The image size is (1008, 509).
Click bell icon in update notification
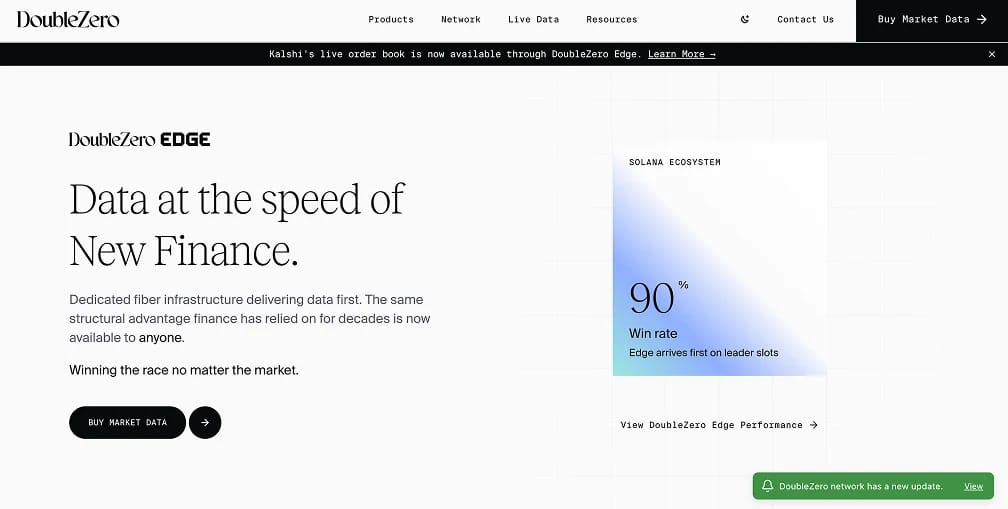[767, 486]
